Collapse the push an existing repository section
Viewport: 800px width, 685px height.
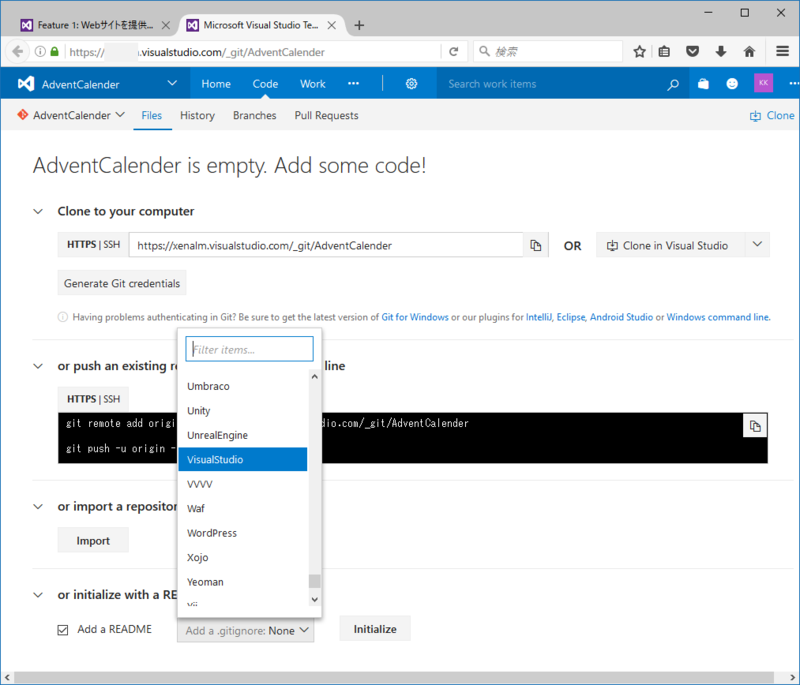click(x=38, y=366)
